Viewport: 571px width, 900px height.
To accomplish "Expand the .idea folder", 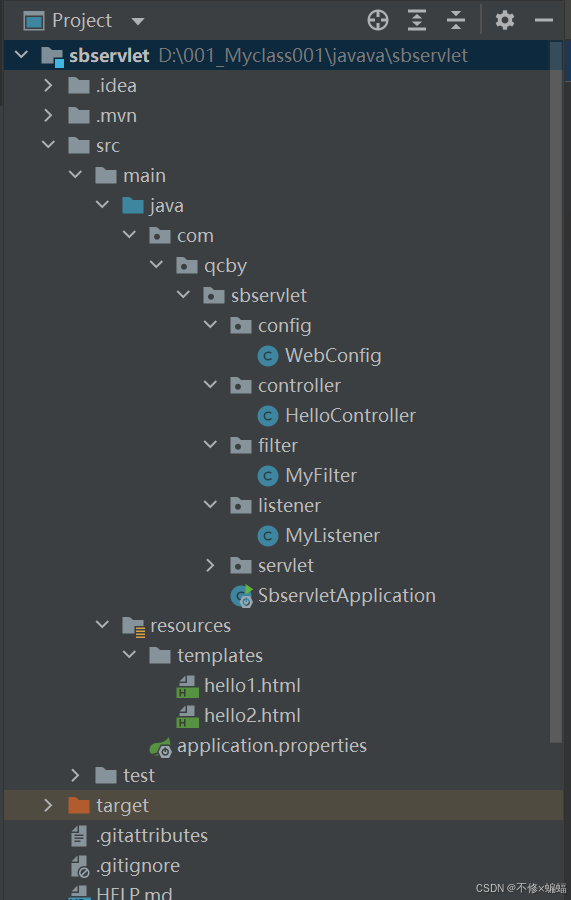I will click(49, 86).
